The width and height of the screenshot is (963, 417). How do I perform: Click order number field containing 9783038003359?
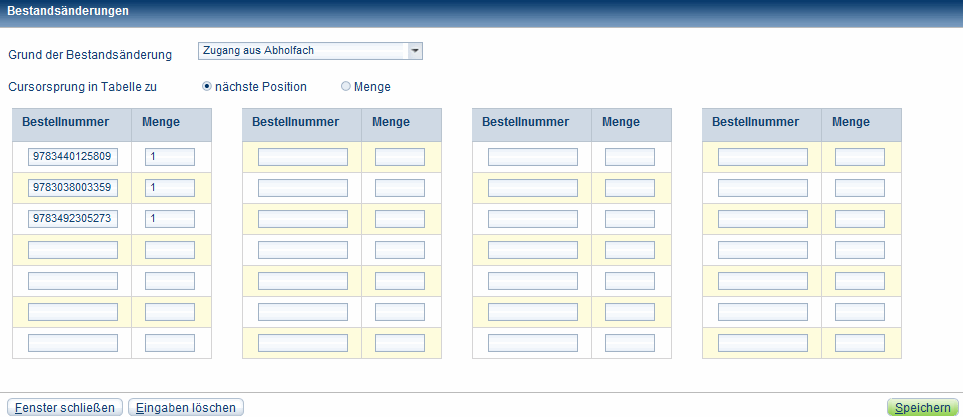tap(73, 188)
